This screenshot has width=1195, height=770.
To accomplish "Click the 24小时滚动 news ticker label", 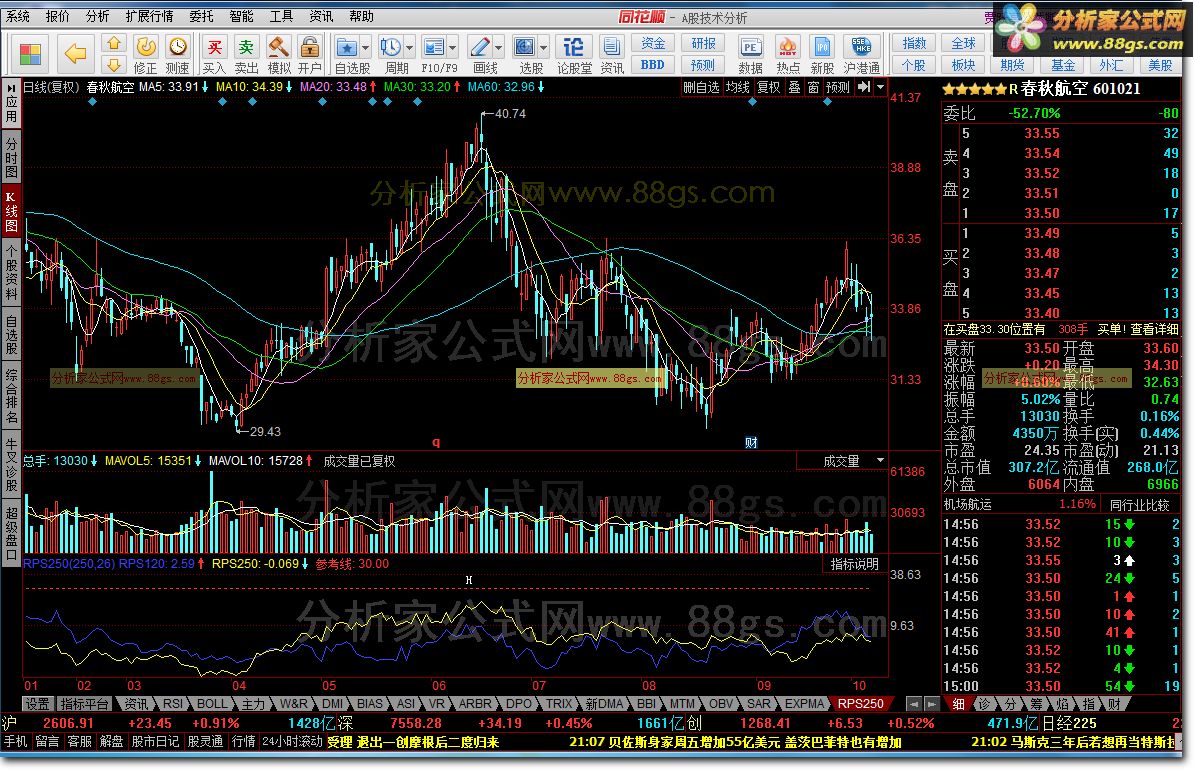I will click(x=292, y=742).
